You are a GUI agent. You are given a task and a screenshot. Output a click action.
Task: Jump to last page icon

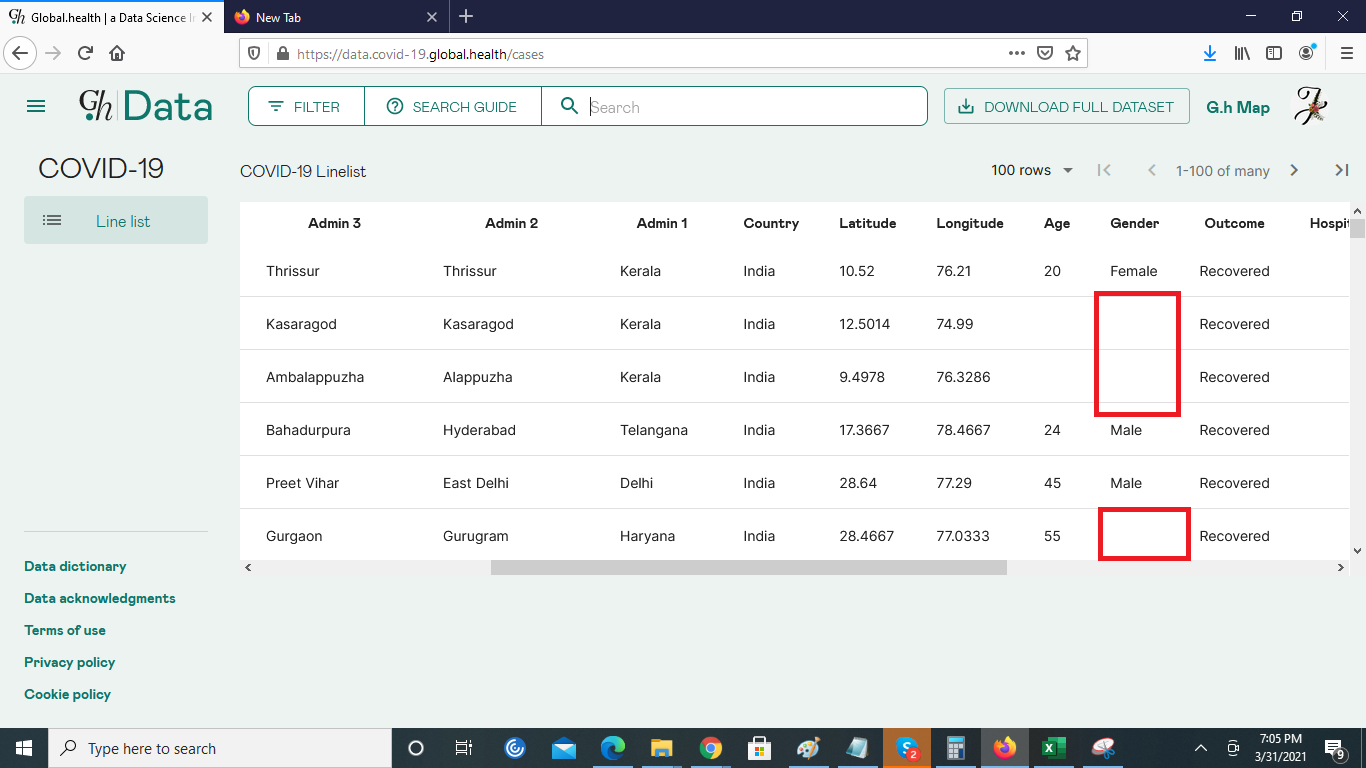click(1342, 171)
